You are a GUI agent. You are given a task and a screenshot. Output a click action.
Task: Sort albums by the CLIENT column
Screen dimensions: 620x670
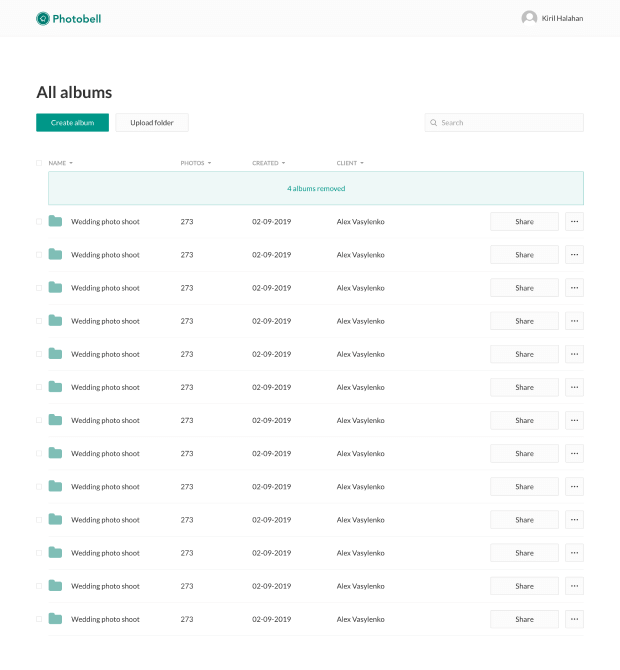[350, 163]
